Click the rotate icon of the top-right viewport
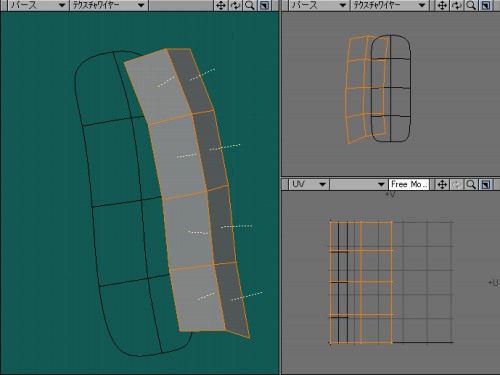This screenshot has height=375, width=500. tap(457, 5)
